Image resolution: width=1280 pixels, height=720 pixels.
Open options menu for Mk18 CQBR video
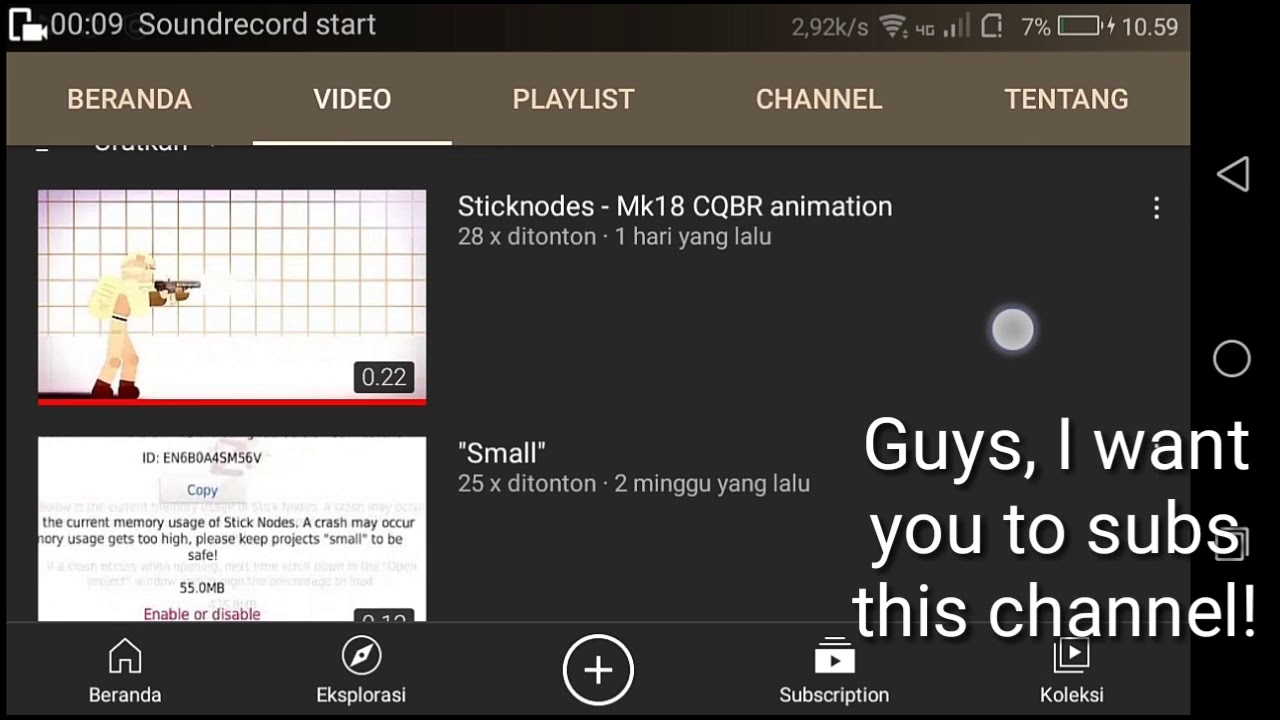(x=1156, y=208)
